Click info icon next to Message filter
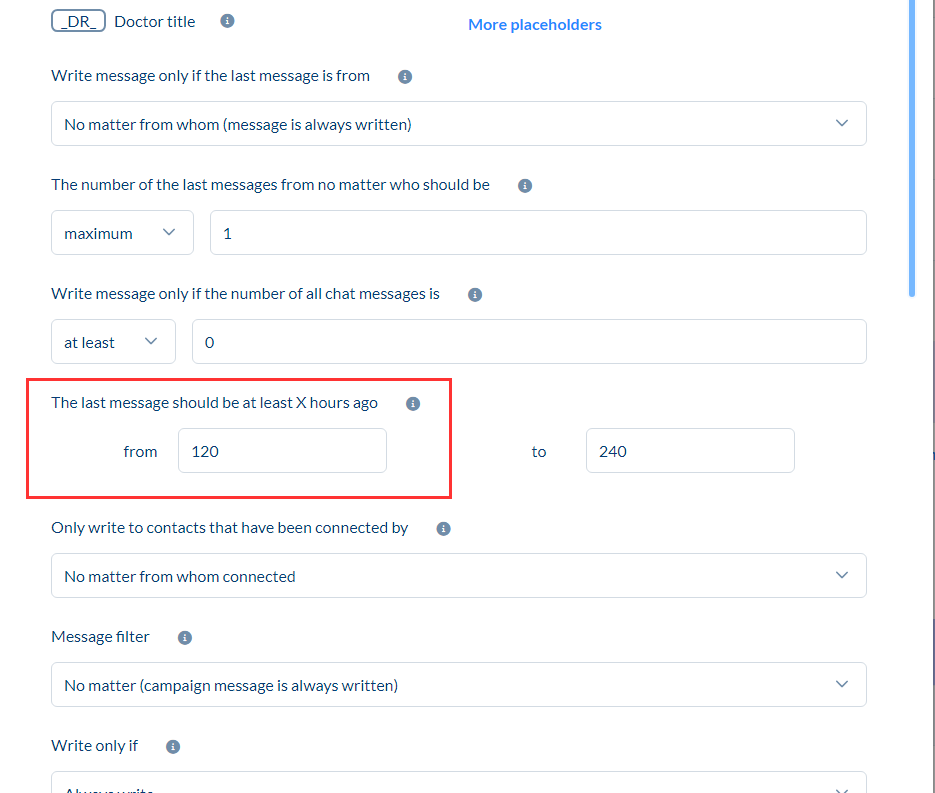The width and height of the screenshot is (935, 793). (x=185, y=638)
